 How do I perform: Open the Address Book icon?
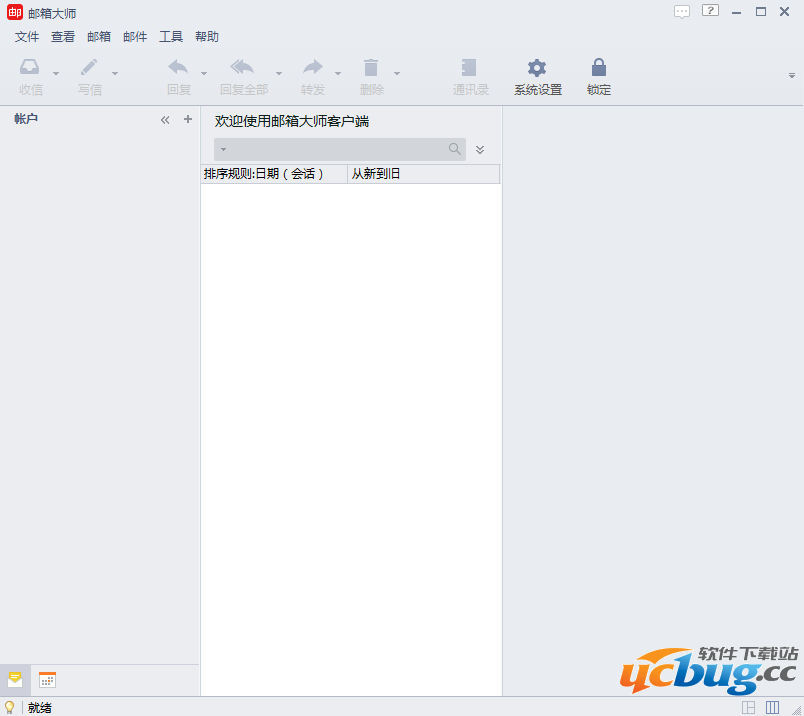click(x=469, y=68)
